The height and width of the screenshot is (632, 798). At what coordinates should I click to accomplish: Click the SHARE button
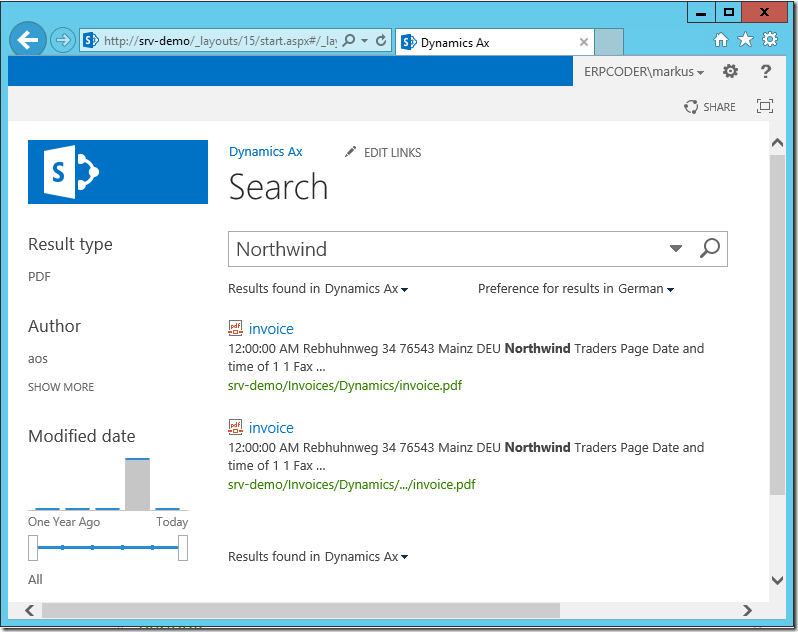coord(710,107)
